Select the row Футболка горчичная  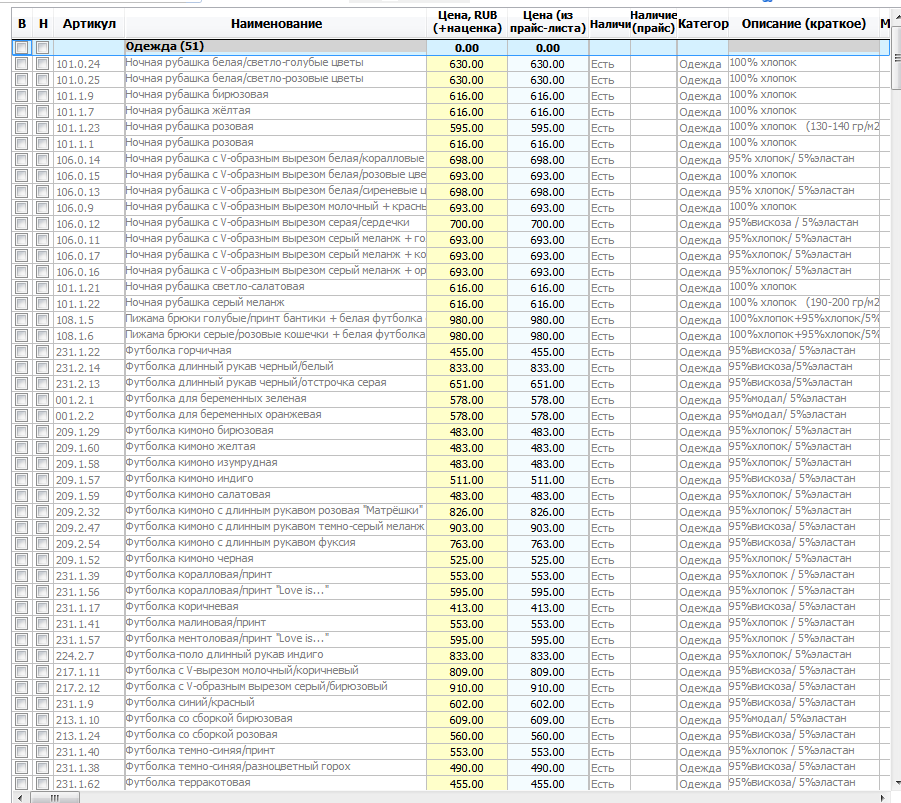click(x=450, y=352)
